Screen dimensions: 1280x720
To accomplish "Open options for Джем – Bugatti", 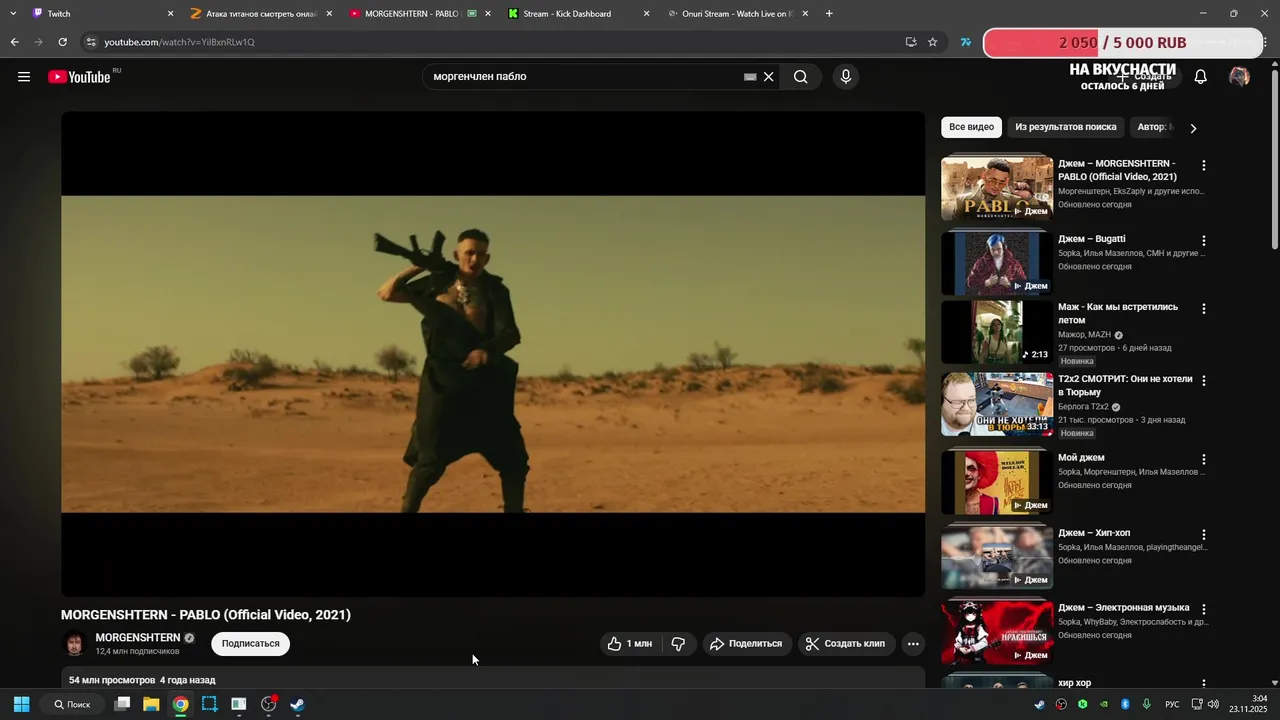I will (1204, 241).
